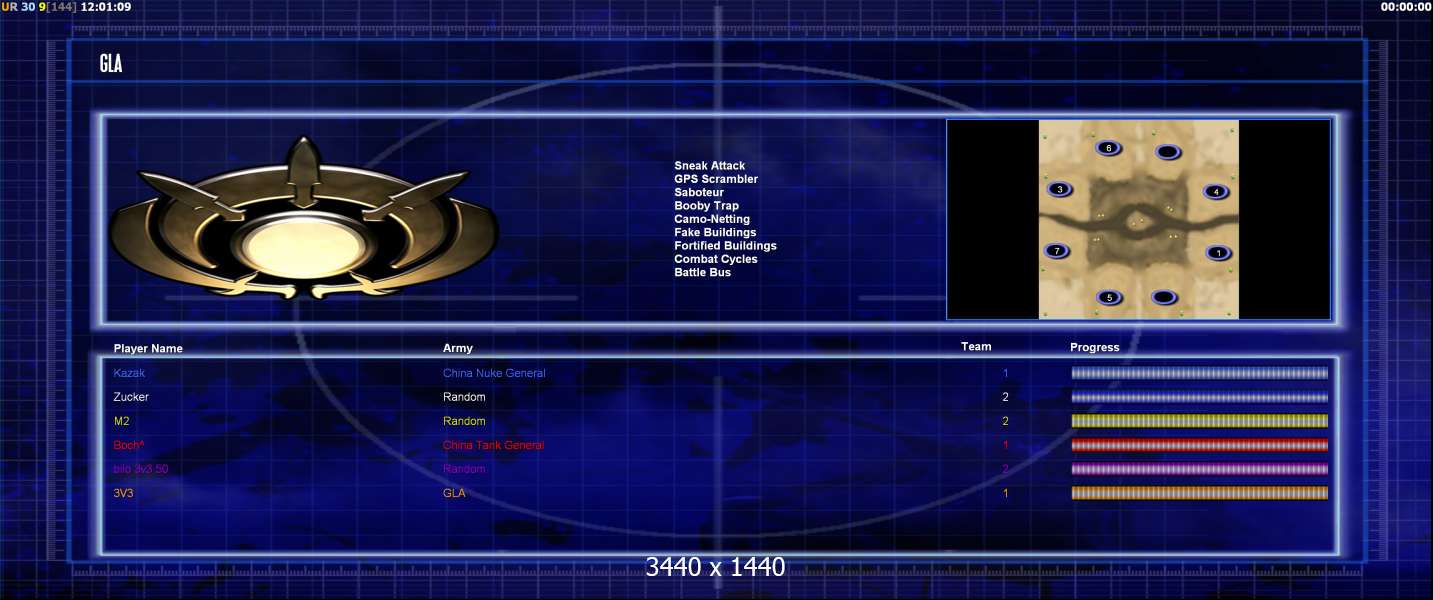Select start position marker 4 on map
The image size is (1433, 600).
point(1215,191)
